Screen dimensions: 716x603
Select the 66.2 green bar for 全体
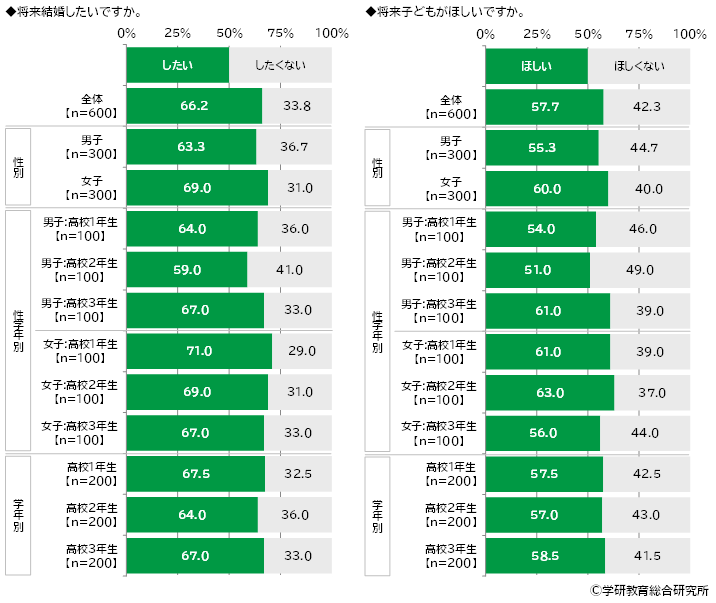194,106
